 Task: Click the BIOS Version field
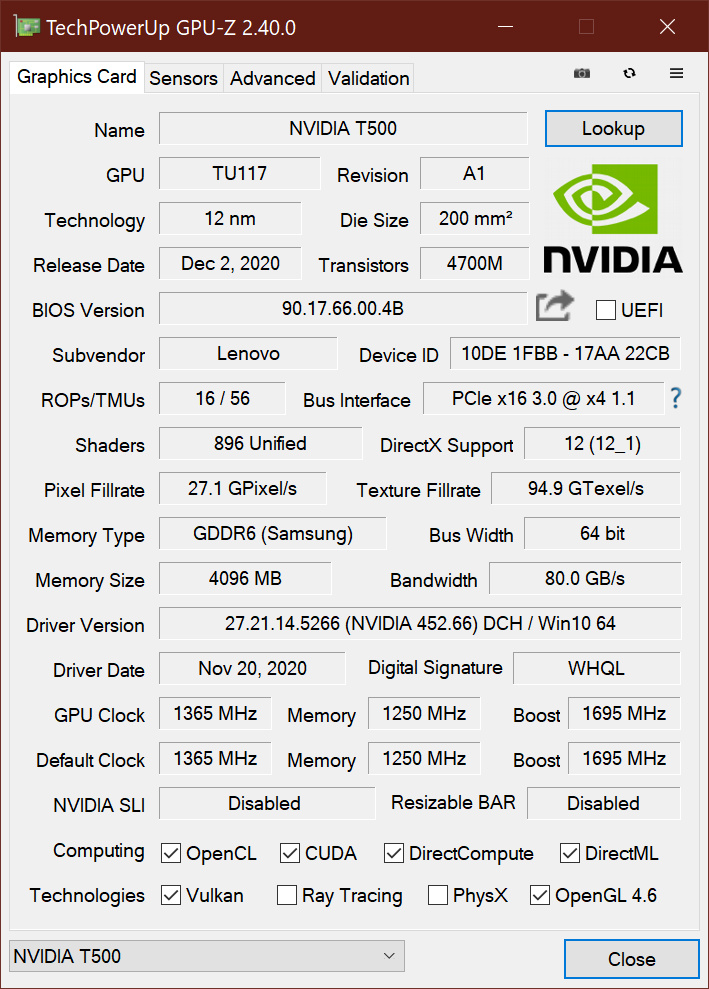pos(343,309)
